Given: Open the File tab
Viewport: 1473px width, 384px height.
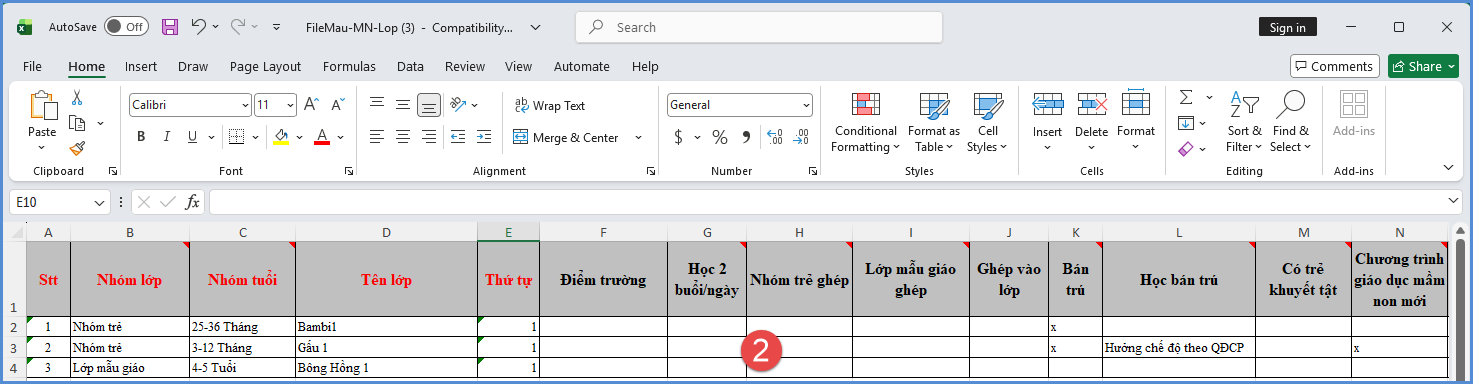Looking at the screenshot, I should click(32, 66).
